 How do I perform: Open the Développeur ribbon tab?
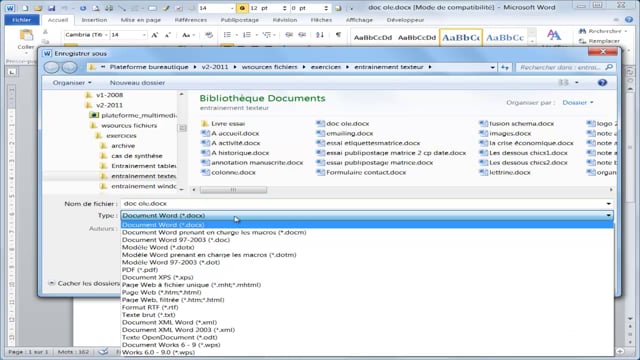coord(405,20)
